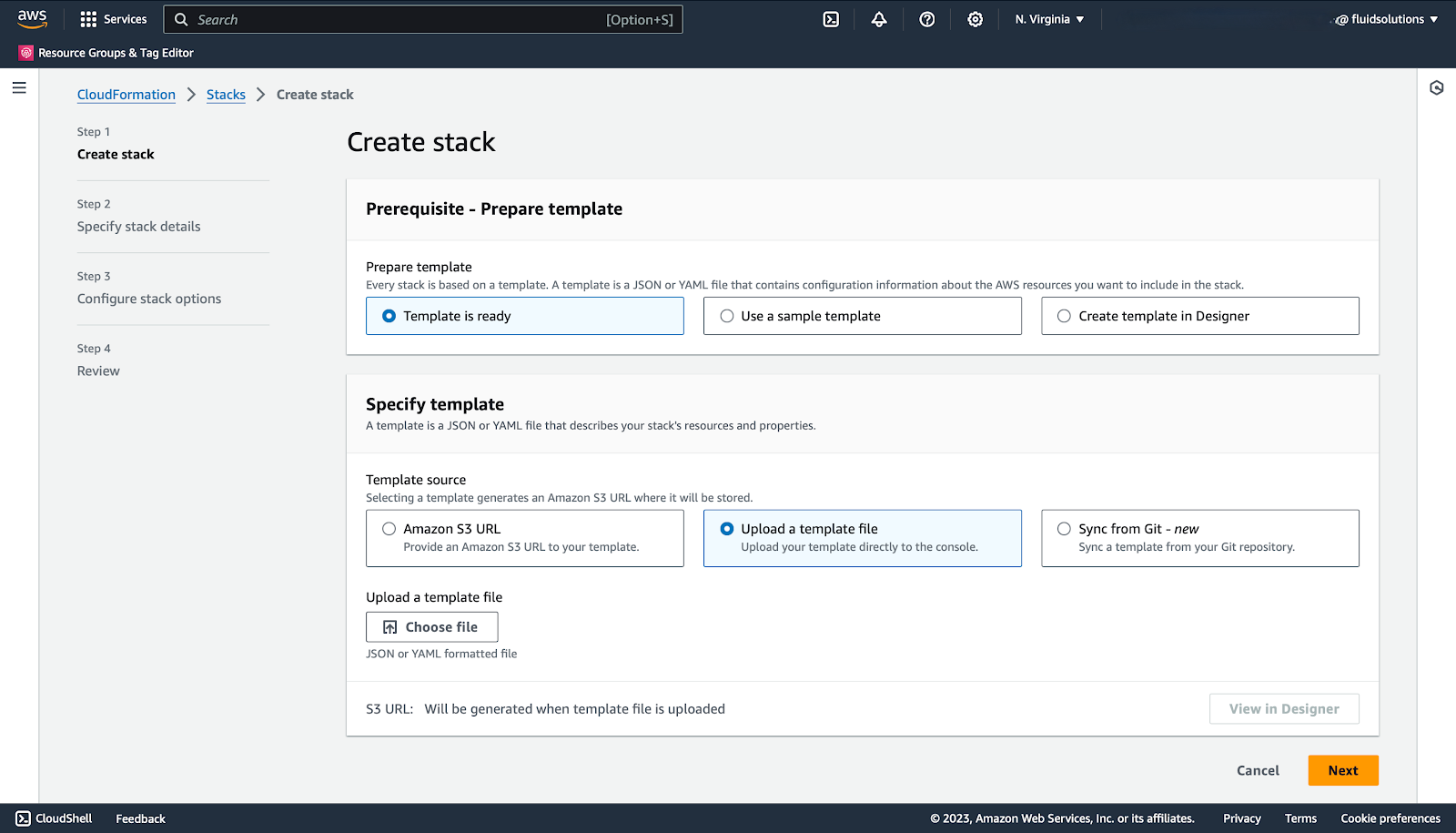Screen dimensions: 1456x833
Task: Open the Feedback option in the bottom bar
Action: pos(139,818)
